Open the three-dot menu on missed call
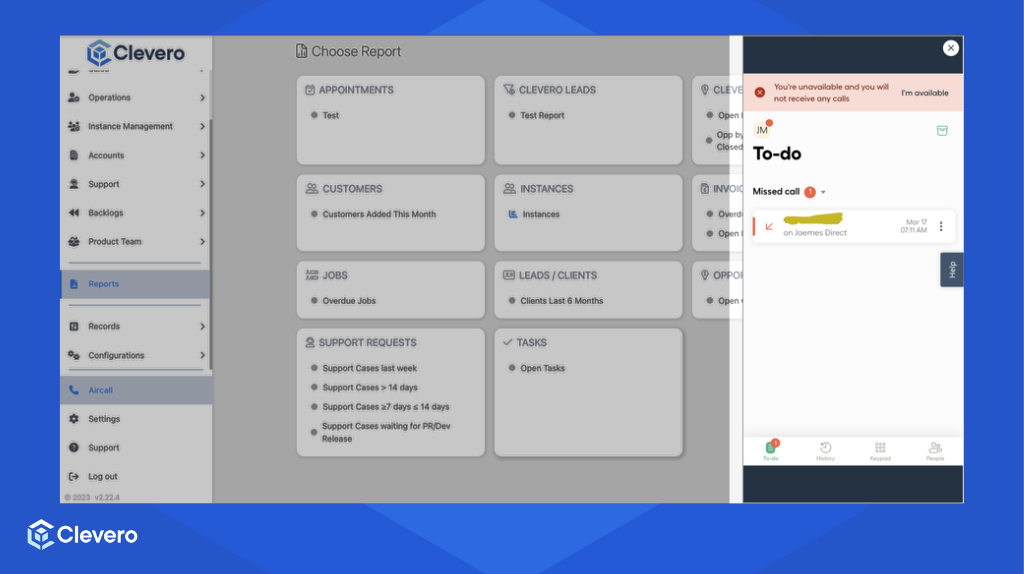 [941, 227]
